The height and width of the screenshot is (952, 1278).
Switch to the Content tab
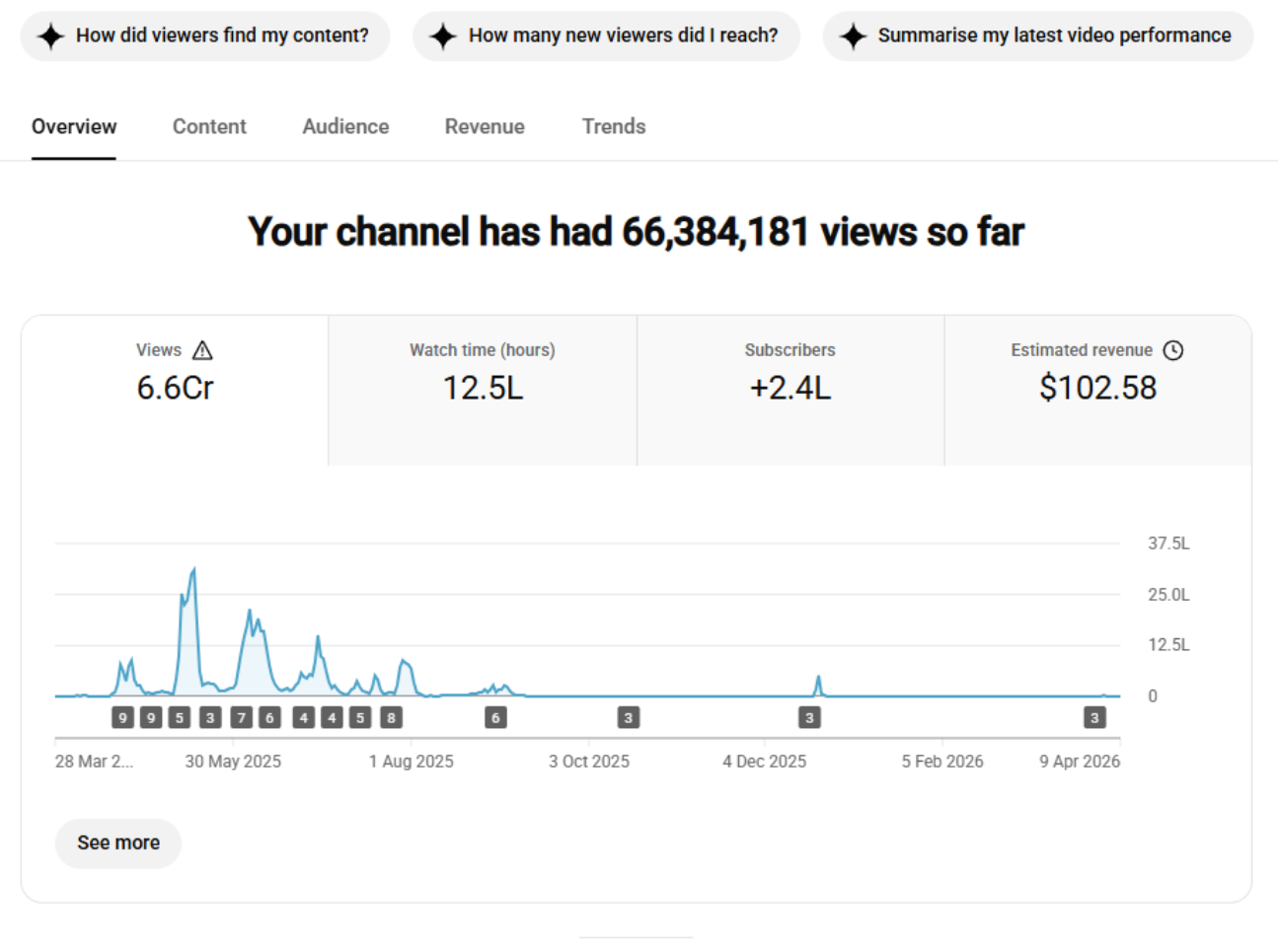(x=209, y=126)
